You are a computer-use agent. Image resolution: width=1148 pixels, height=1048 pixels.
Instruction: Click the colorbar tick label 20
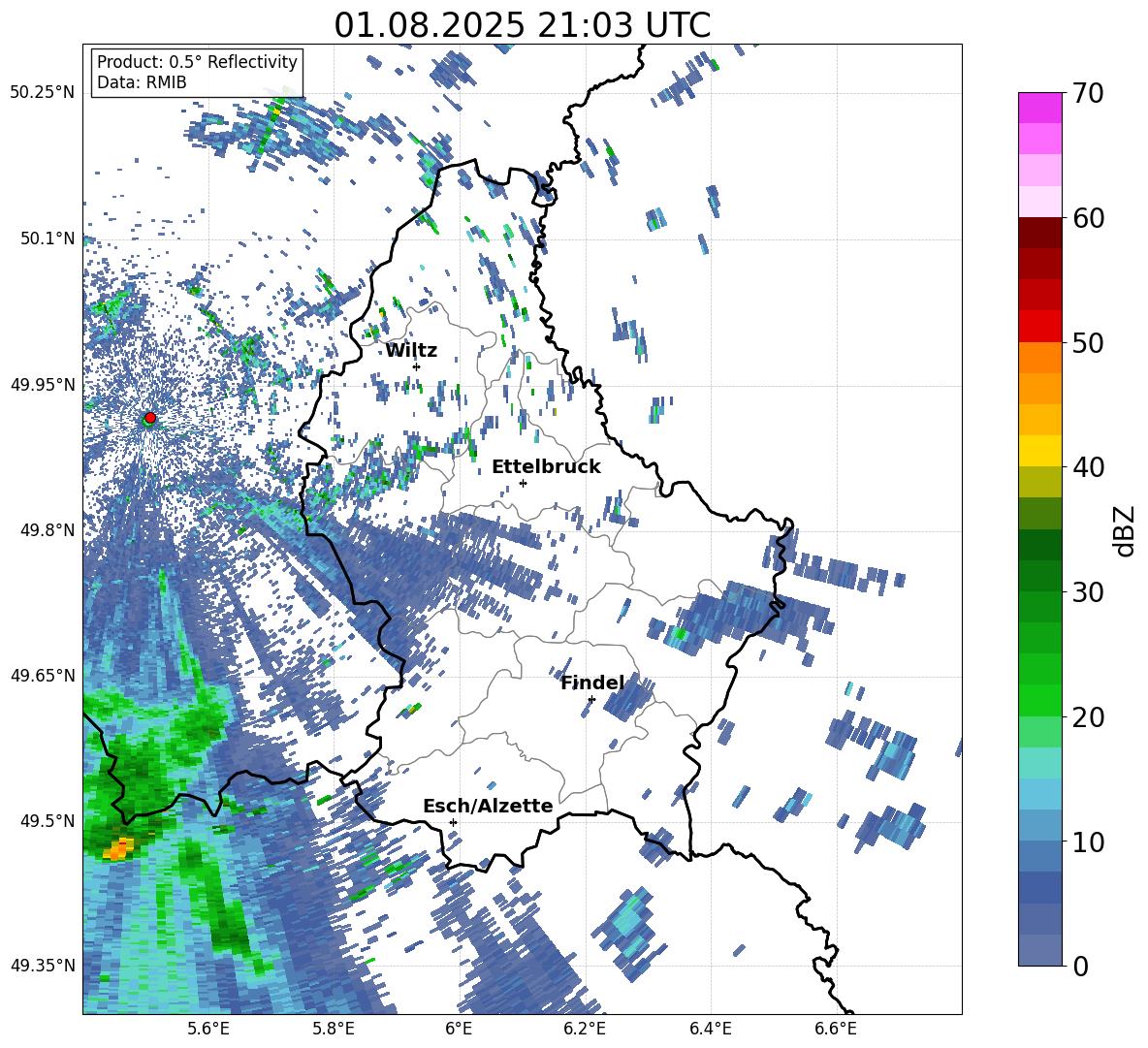[x=1088, y=717]
